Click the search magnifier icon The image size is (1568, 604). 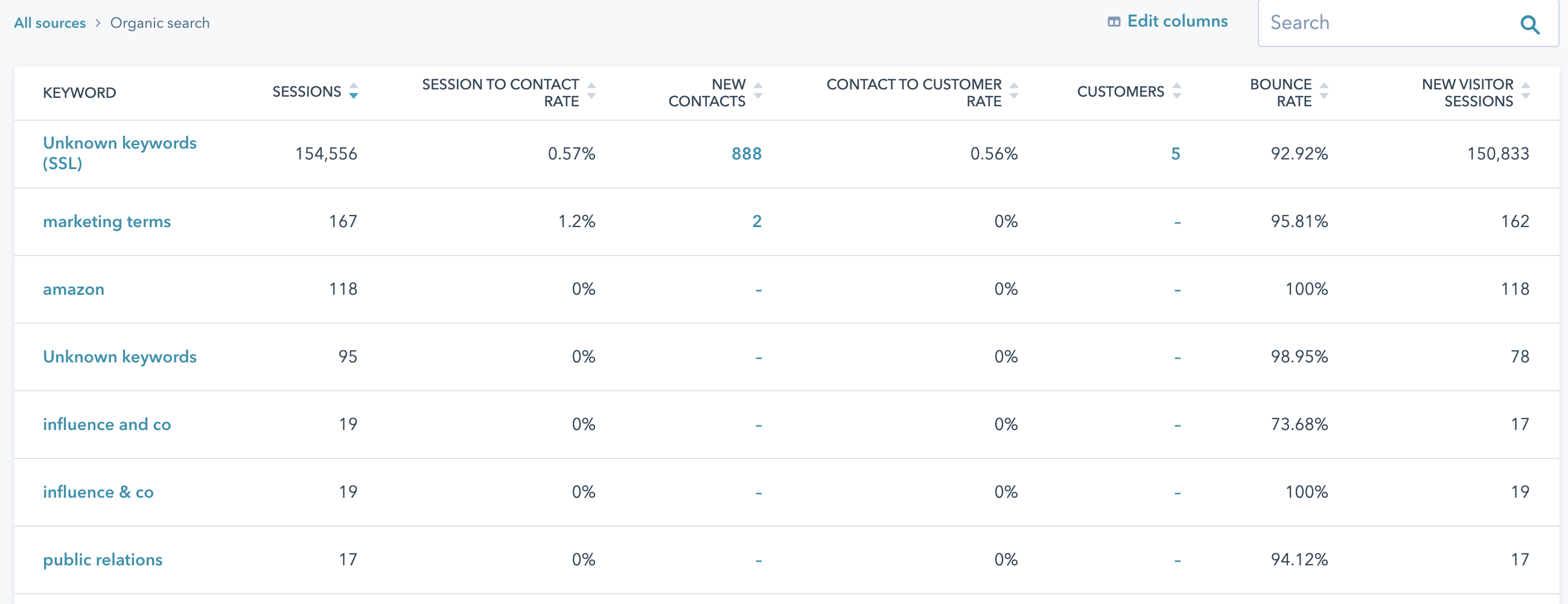coord(1529,24)
